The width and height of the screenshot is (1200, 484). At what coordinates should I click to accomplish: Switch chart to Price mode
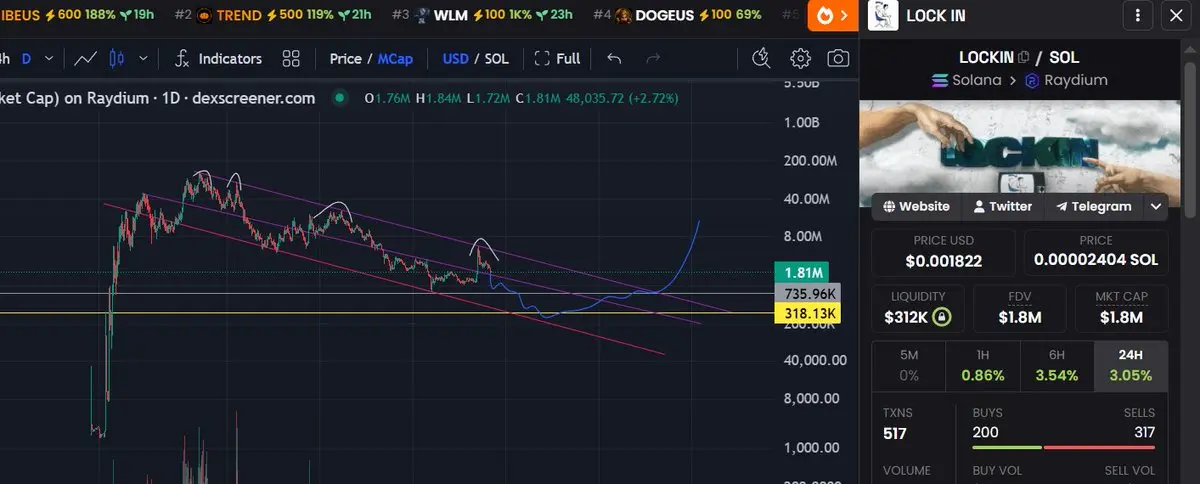pyautogui.click(x=346, y=58)
